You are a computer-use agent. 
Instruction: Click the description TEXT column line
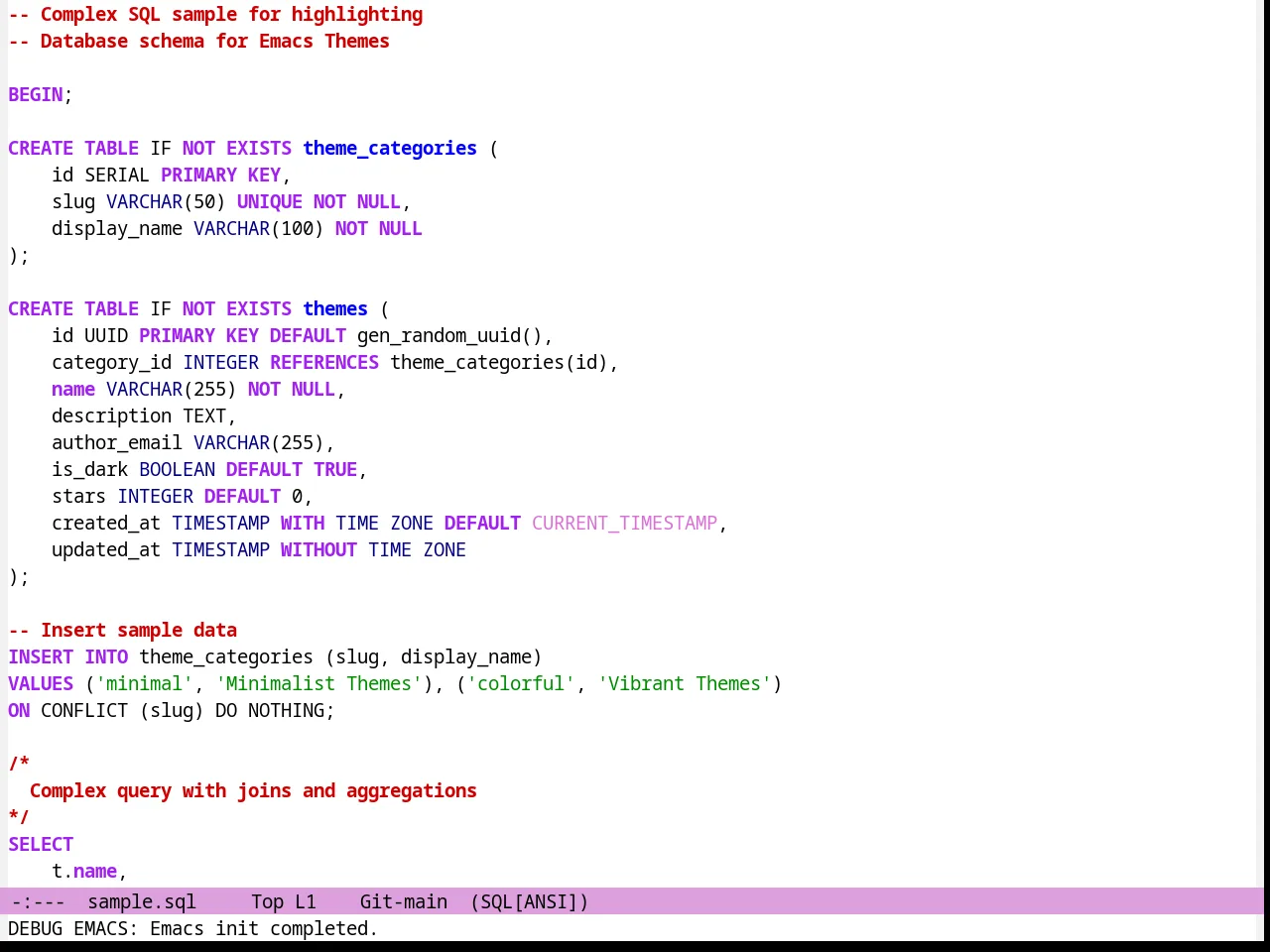coord(144,416)
